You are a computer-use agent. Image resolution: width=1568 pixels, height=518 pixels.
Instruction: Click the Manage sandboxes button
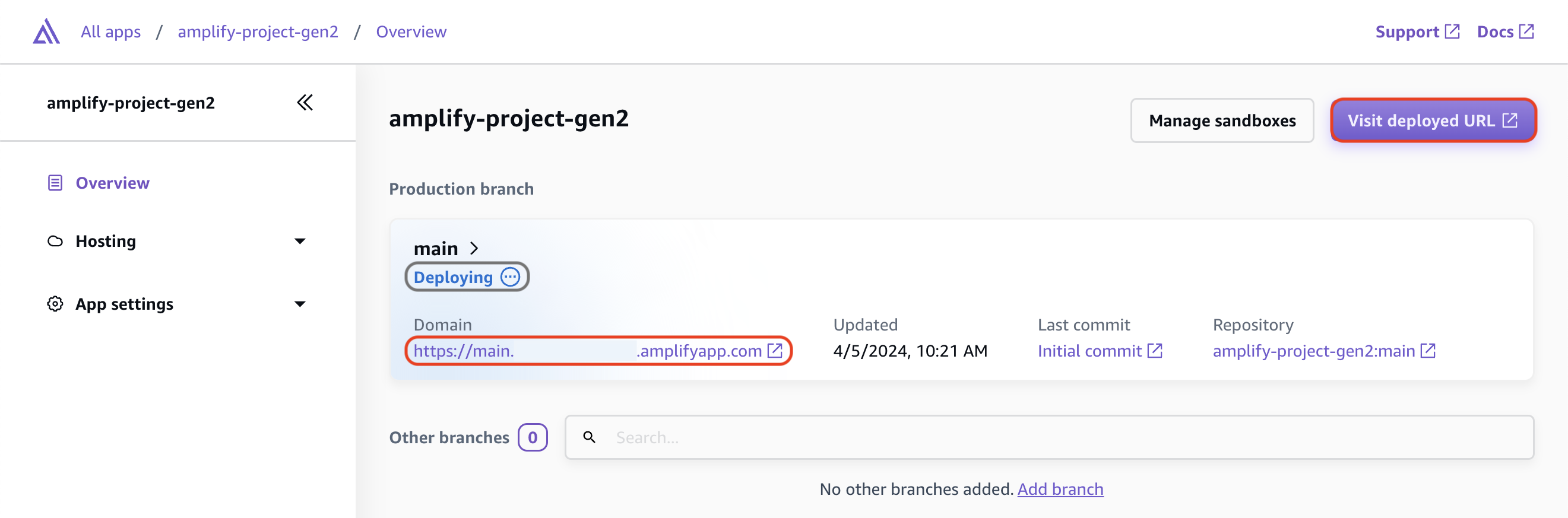pyautogui.click(x=1222, y=120)
